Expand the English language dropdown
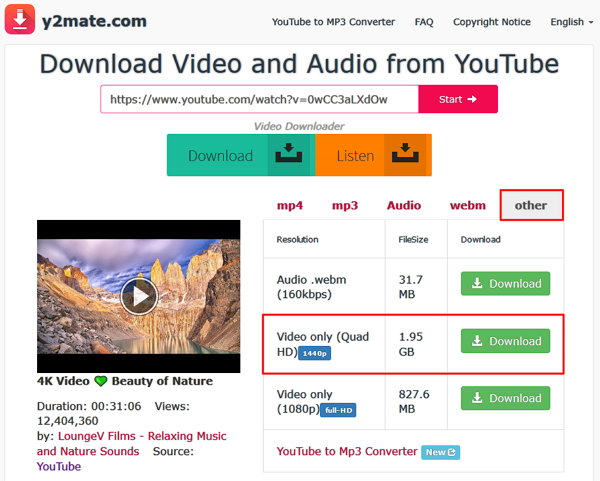Image resolution: width=600 pixels, height=481 pixels. [x=572, y=22]
